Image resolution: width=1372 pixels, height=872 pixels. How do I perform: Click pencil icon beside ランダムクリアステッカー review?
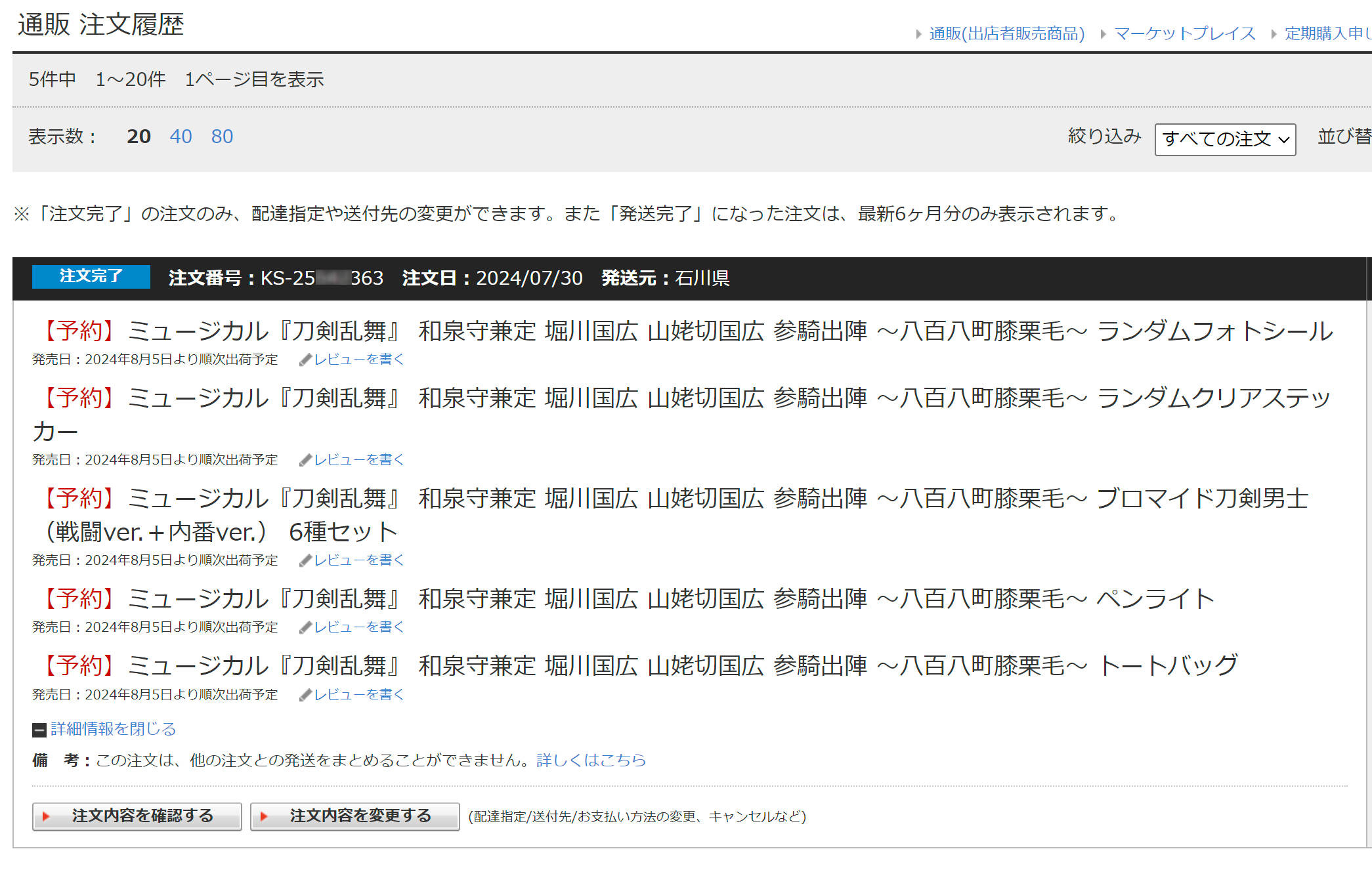[305, 460]
